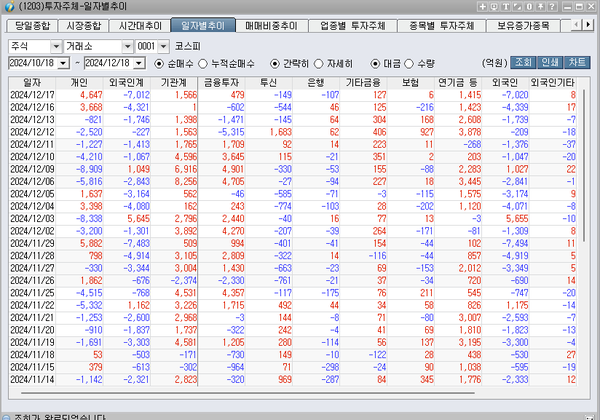Expand the 0001 code dropdown
The width and height of the screenshot is (600, 420).
[163, 47]
